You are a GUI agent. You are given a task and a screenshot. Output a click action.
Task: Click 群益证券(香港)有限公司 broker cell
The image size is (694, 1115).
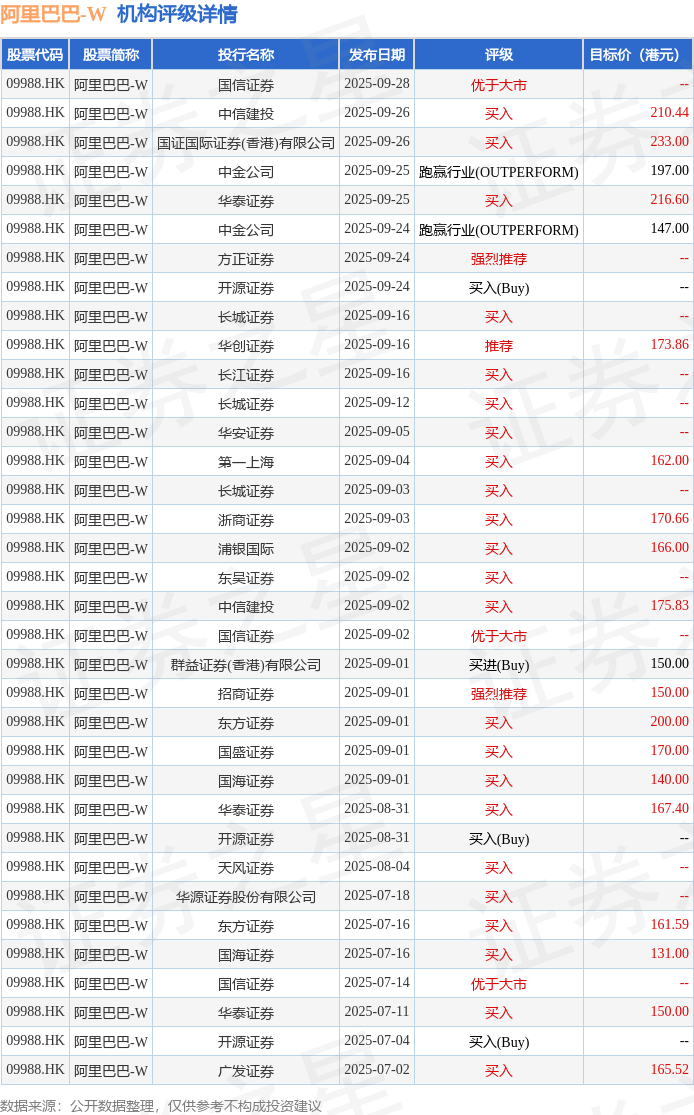coord(246,665)
